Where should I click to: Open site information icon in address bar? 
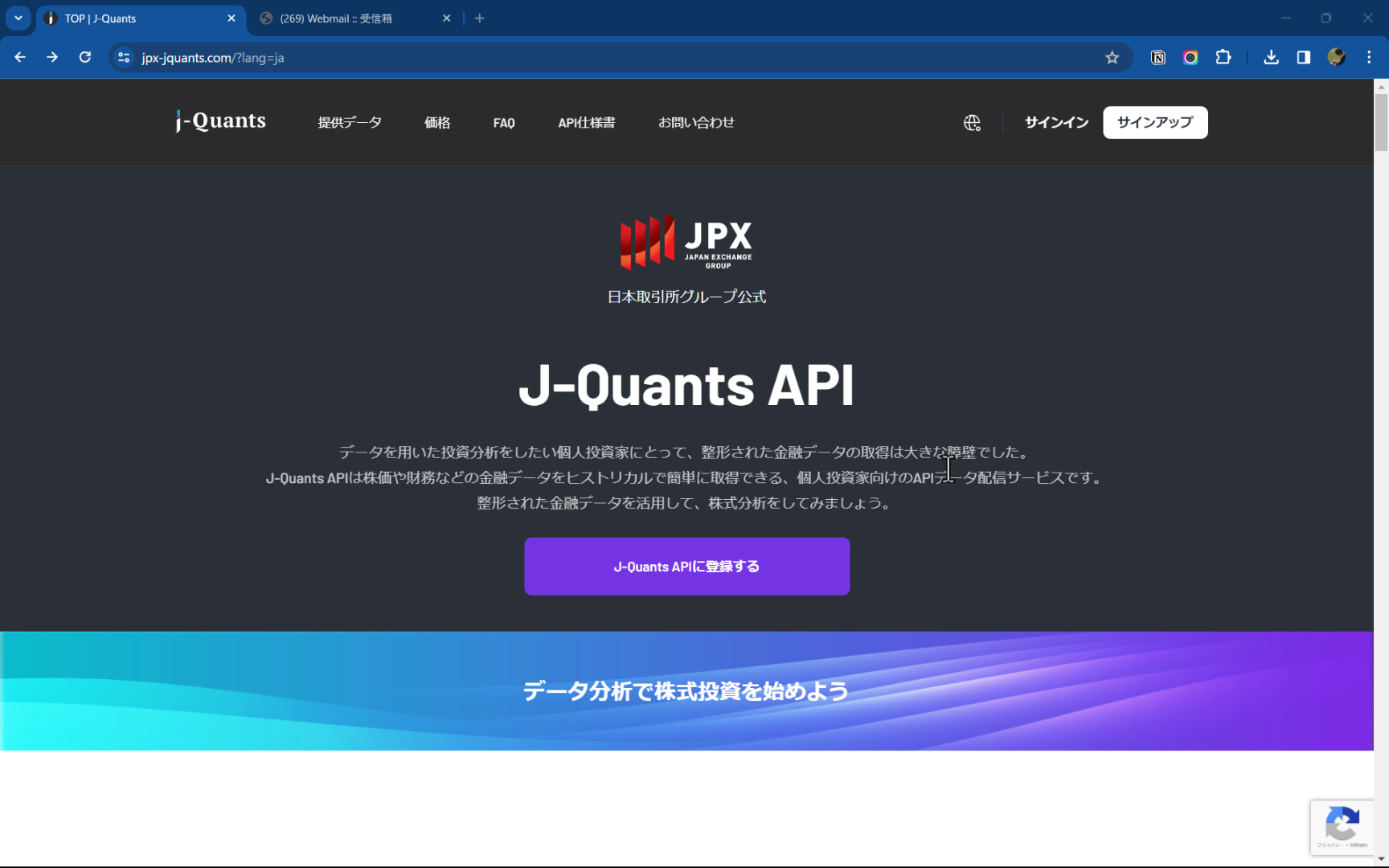tap(124, 57)
